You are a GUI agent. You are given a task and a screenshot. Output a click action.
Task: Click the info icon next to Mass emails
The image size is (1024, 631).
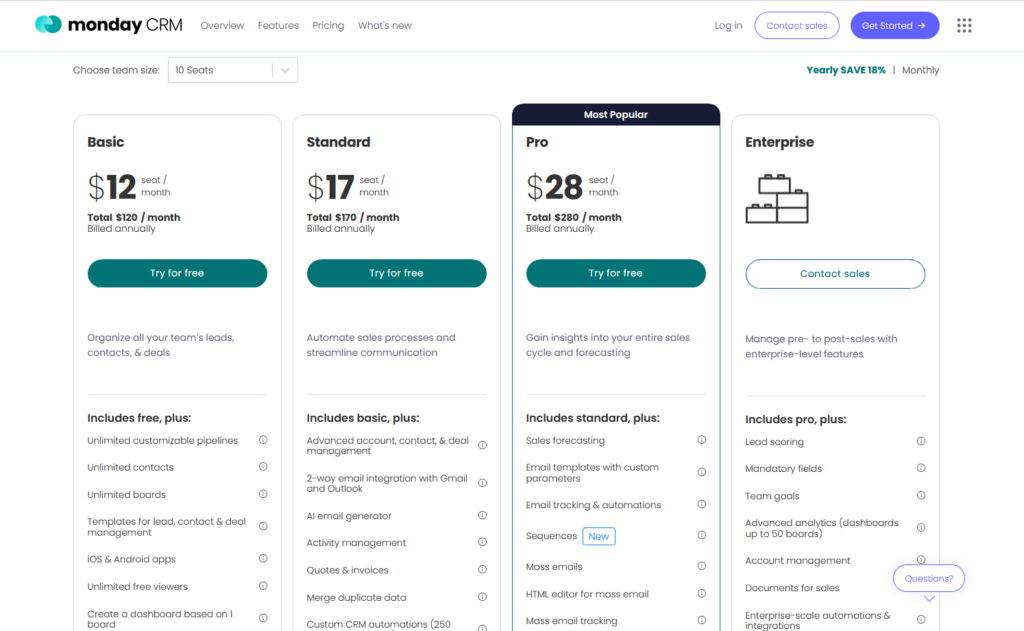(702, 564)
